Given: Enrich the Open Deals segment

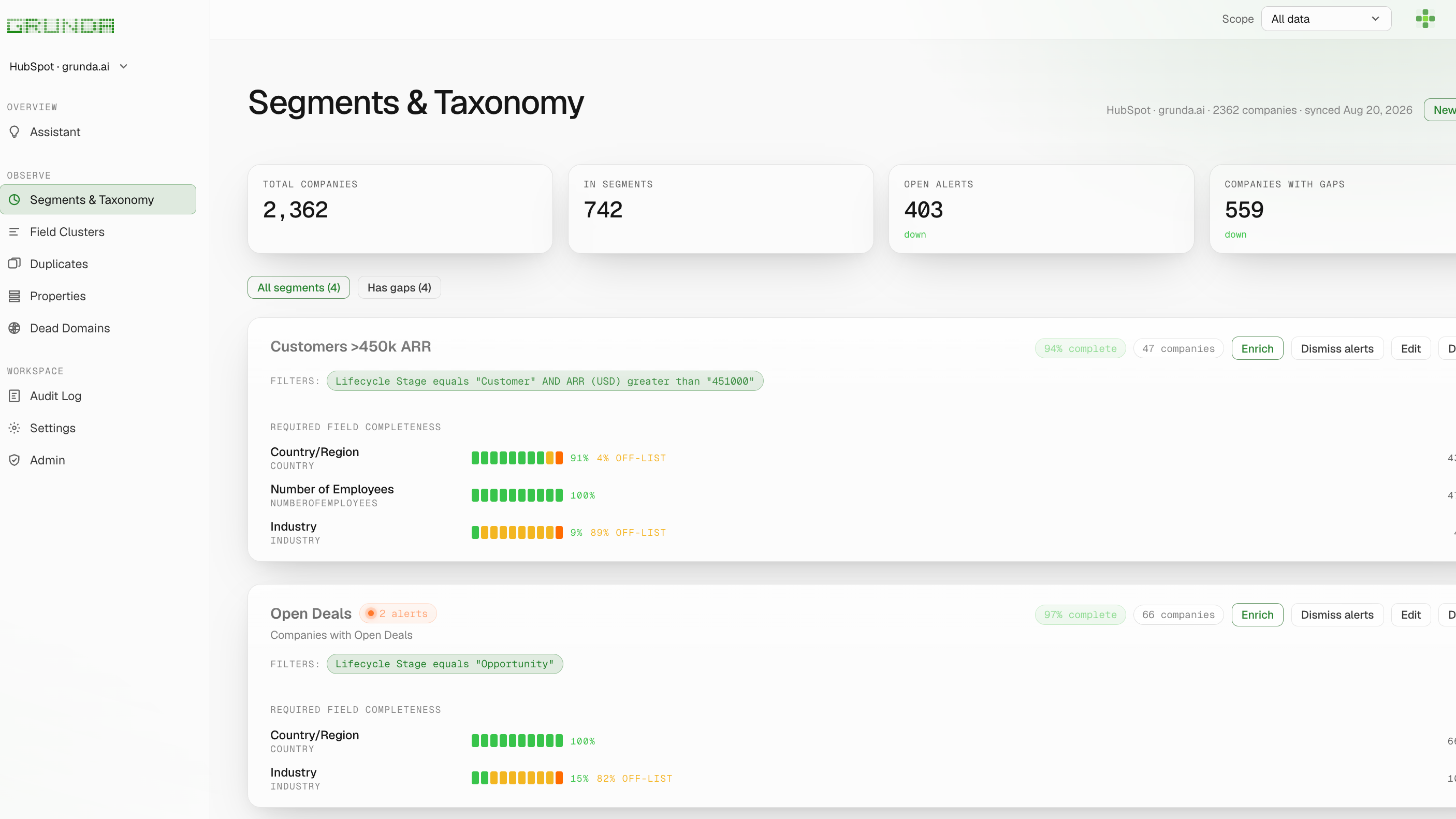Looking at the screenshot, I should [x=1257, y=615].
